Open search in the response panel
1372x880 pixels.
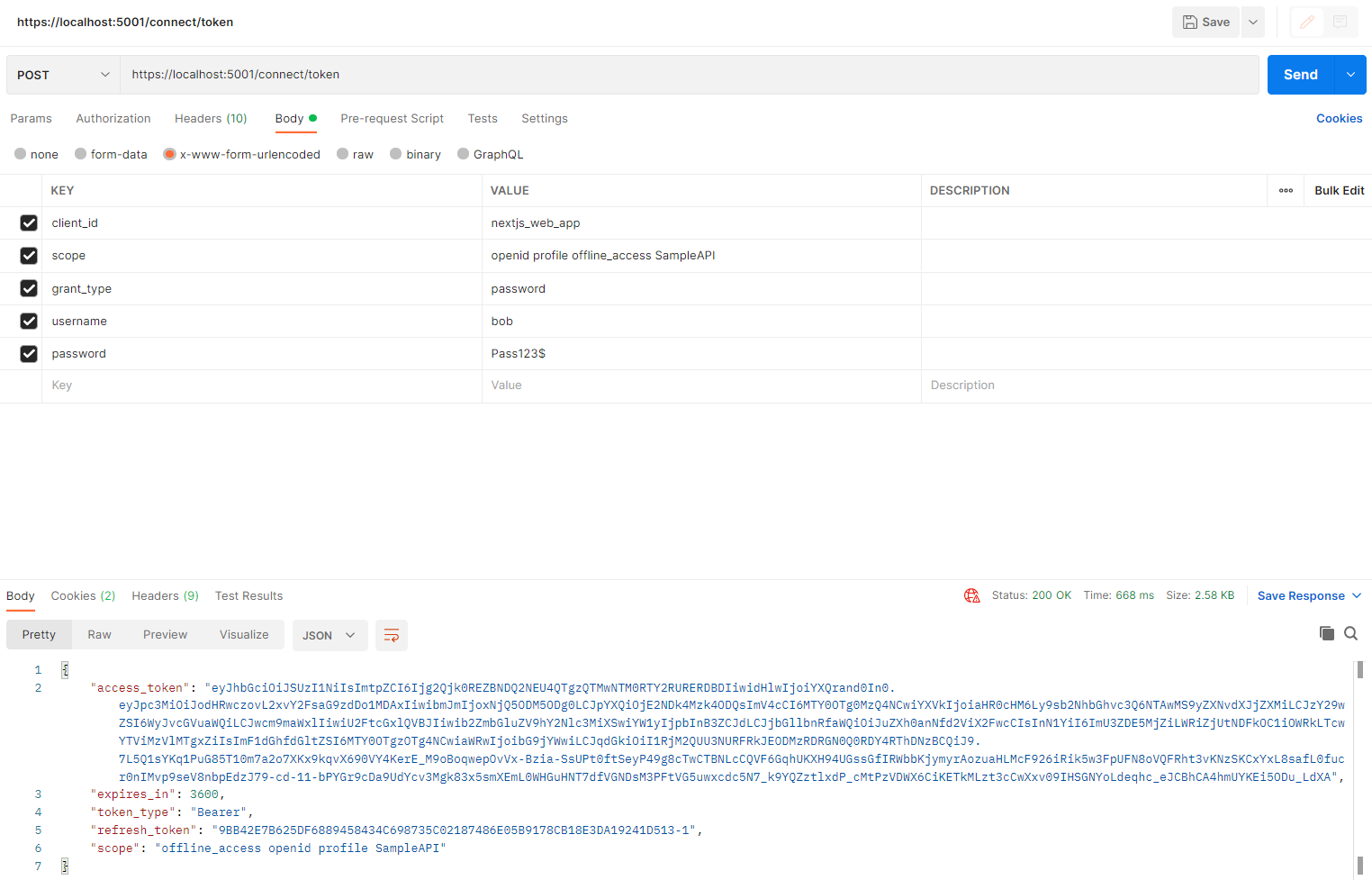point(1350,633)
